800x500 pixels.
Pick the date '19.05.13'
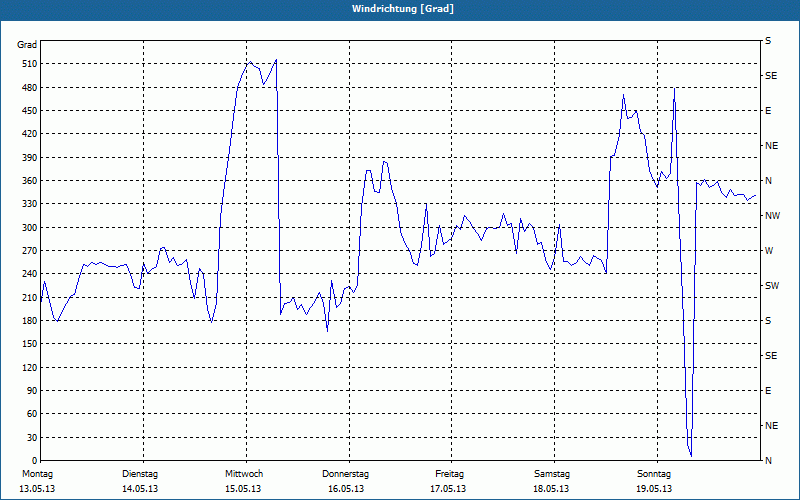(655, 489)
